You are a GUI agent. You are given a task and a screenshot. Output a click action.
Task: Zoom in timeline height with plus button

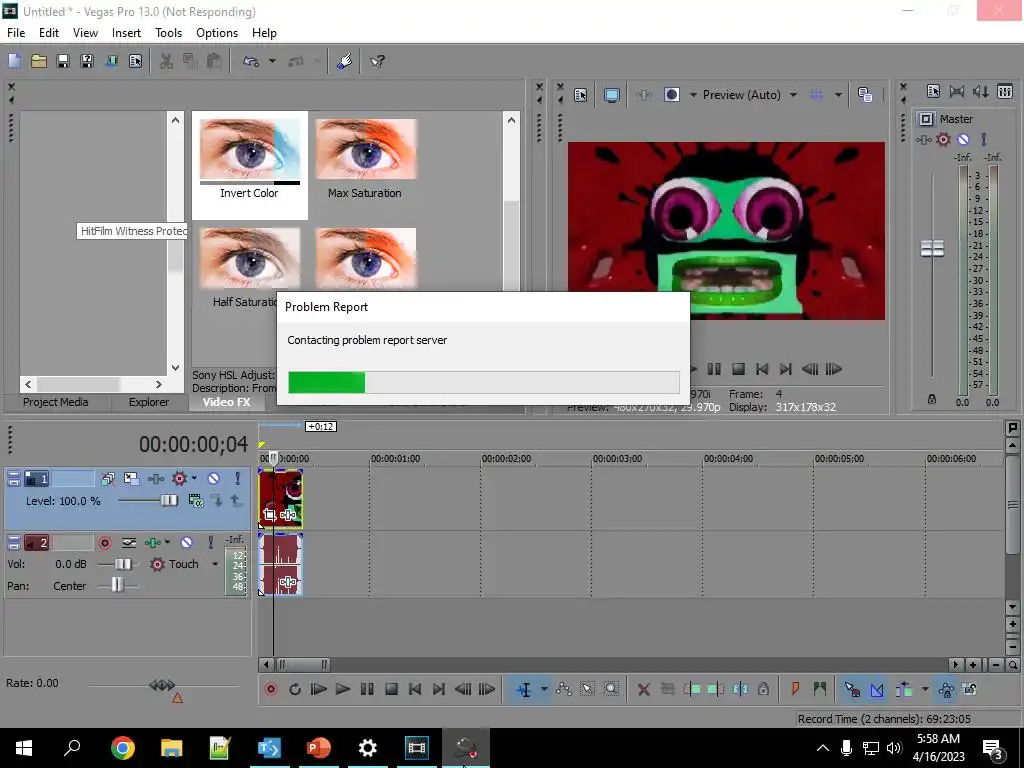pyautogui.click(x=1012, y=624)
